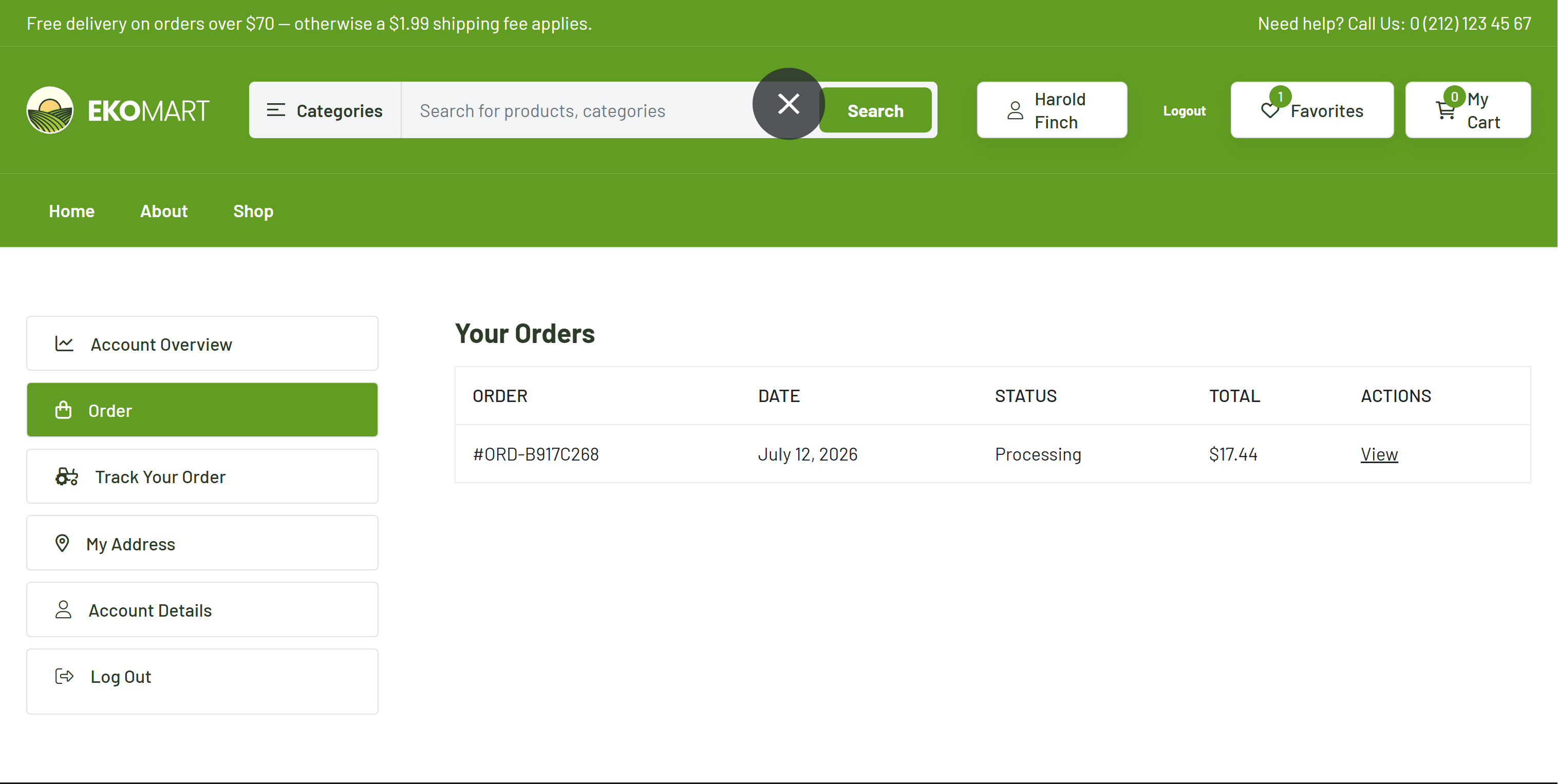Screen dimensions: 1558x784
Task: Open the Favorites button
Action: point(1312,110)
